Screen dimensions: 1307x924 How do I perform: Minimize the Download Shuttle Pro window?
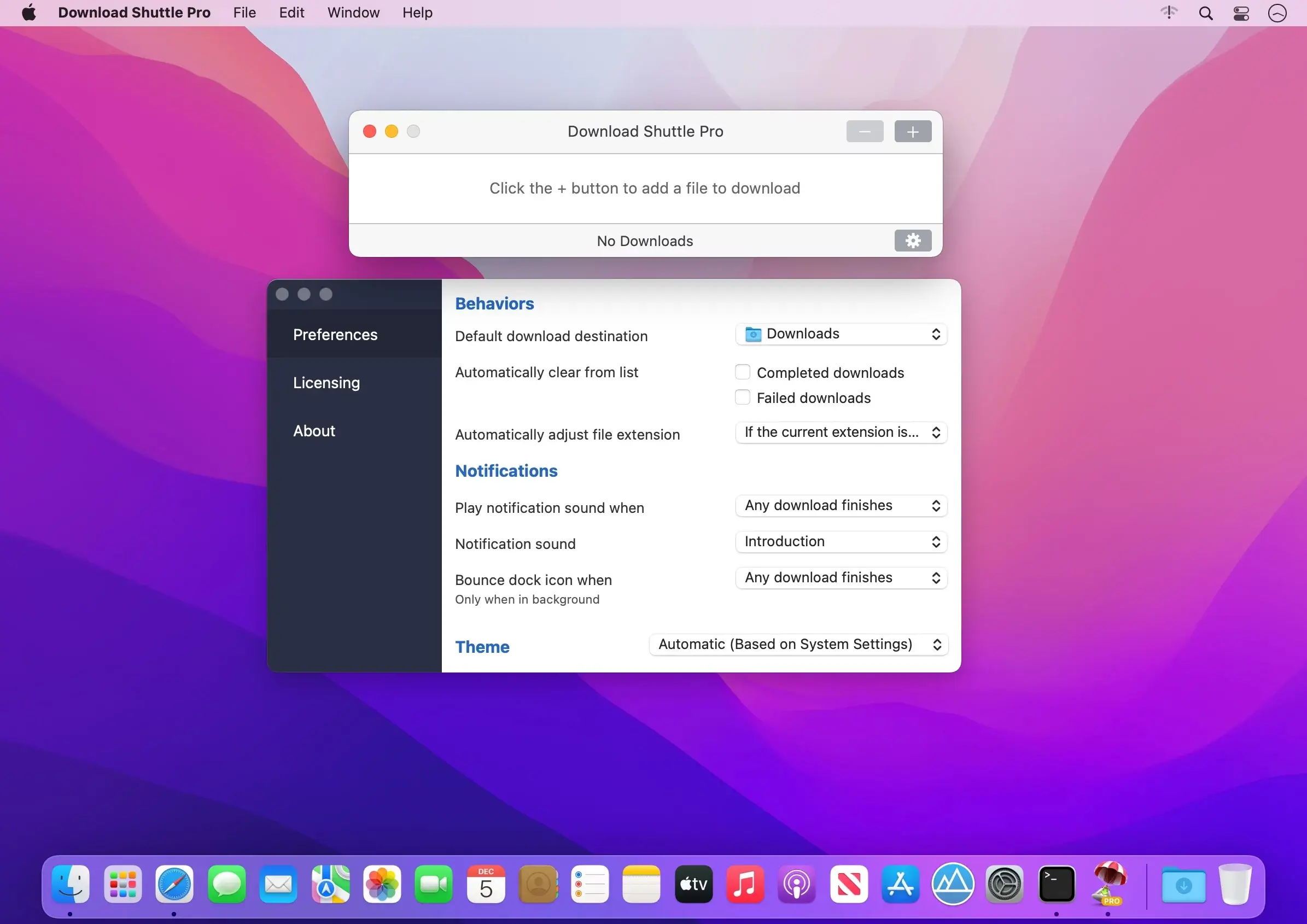pos(391,131)
